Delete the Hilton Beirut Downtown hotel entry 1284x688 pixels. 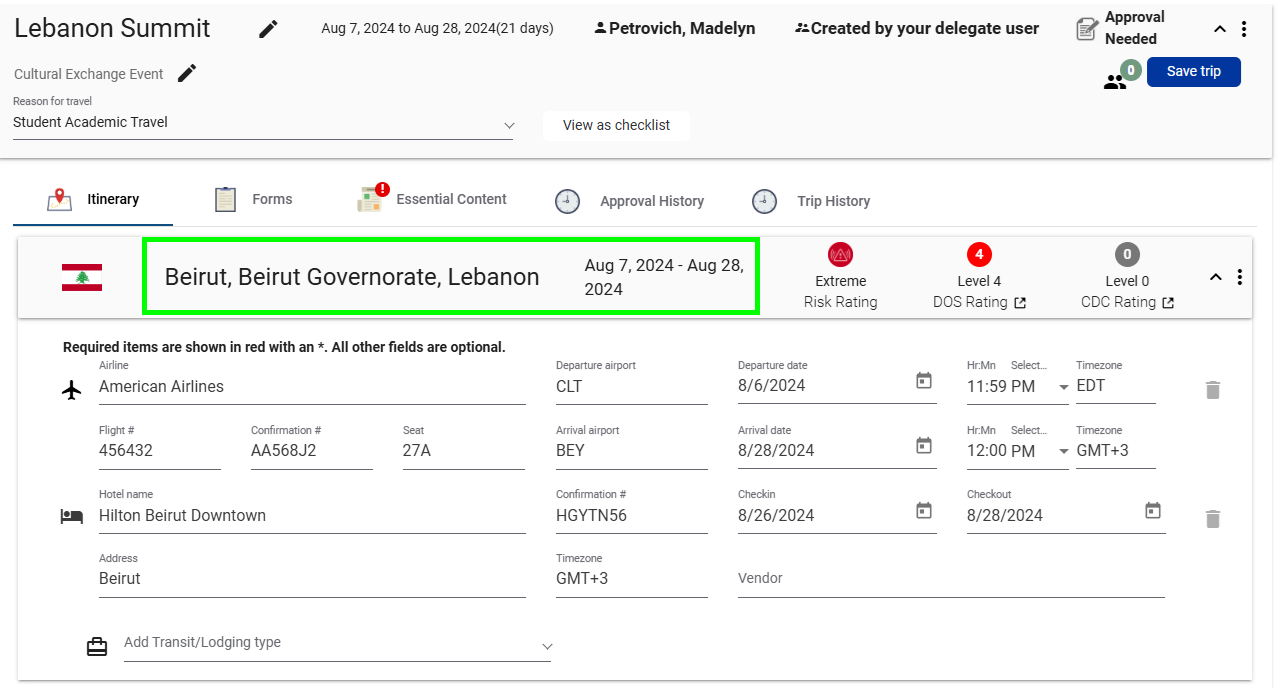[x=1212, y=518]
